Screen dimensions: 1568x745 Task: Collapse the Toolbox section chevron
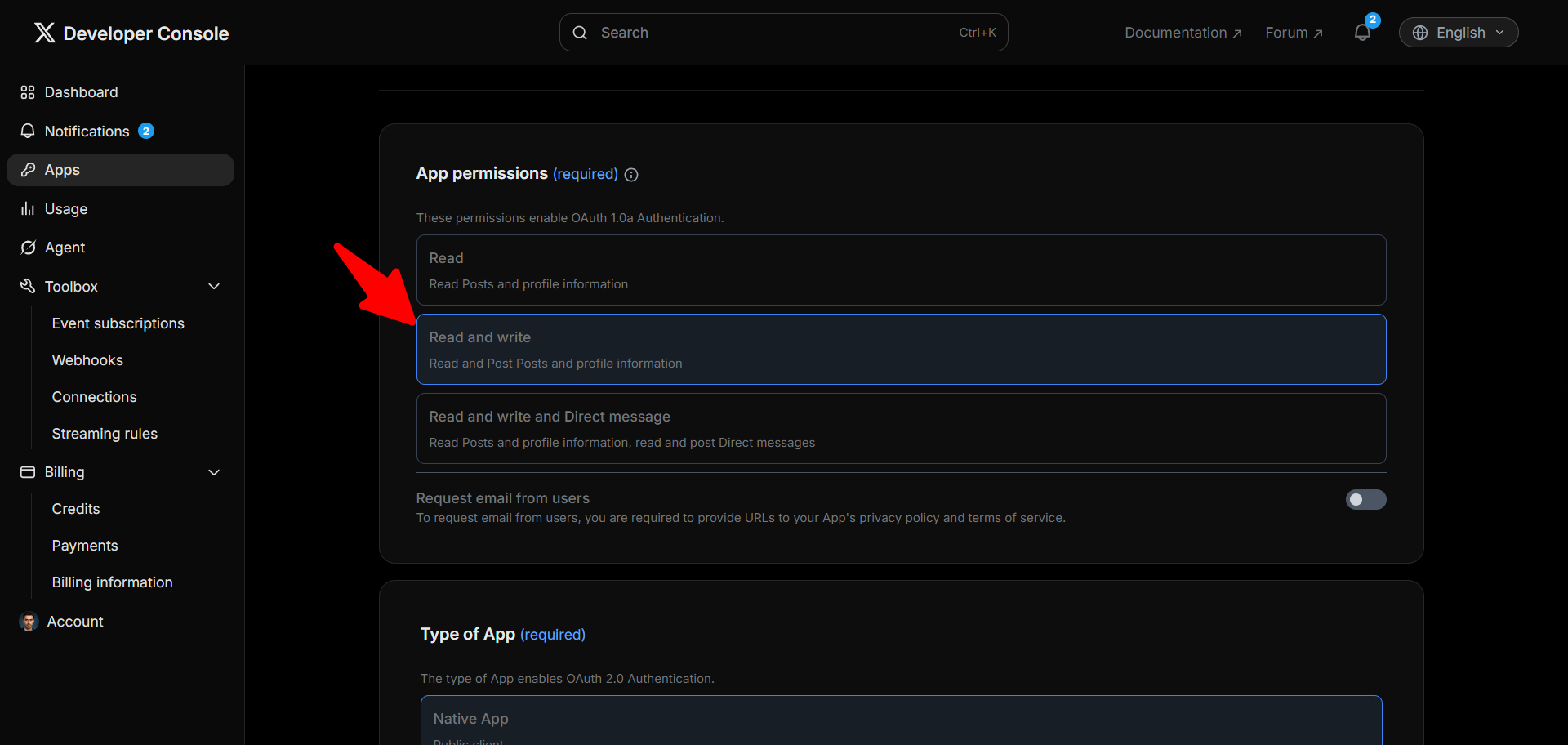point(214,287)
